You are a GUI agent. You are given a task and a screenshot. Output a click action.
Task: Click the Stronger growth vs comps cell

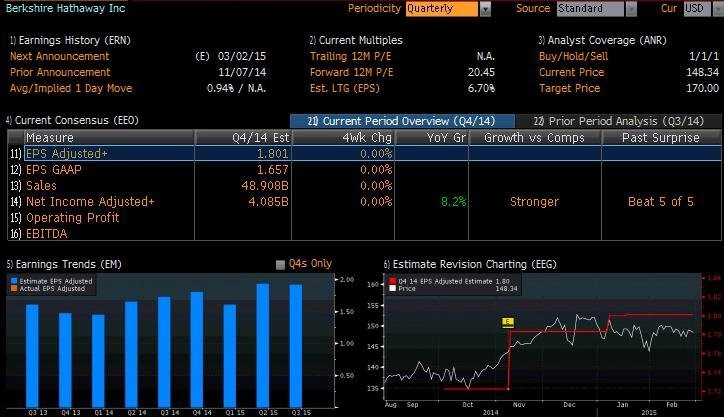pos(534,201)
